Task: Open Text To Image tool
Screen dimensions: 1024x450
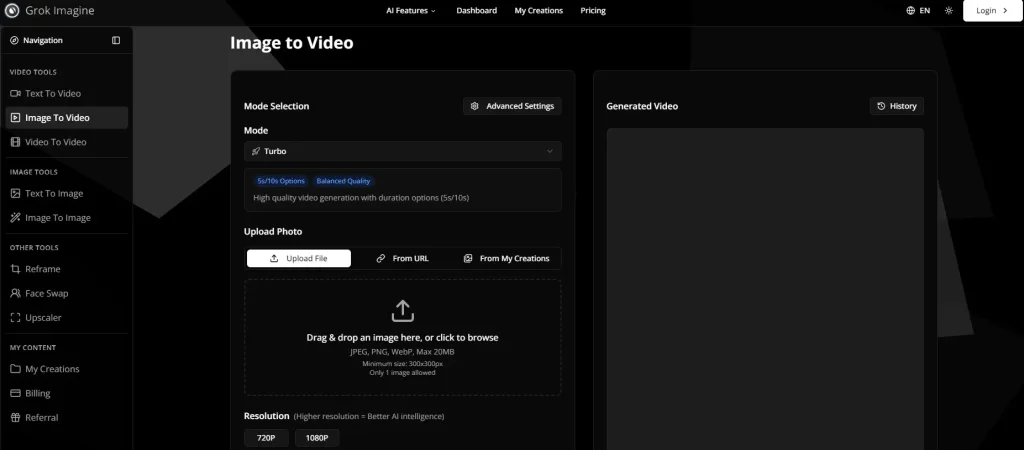Action: point(67,193)
